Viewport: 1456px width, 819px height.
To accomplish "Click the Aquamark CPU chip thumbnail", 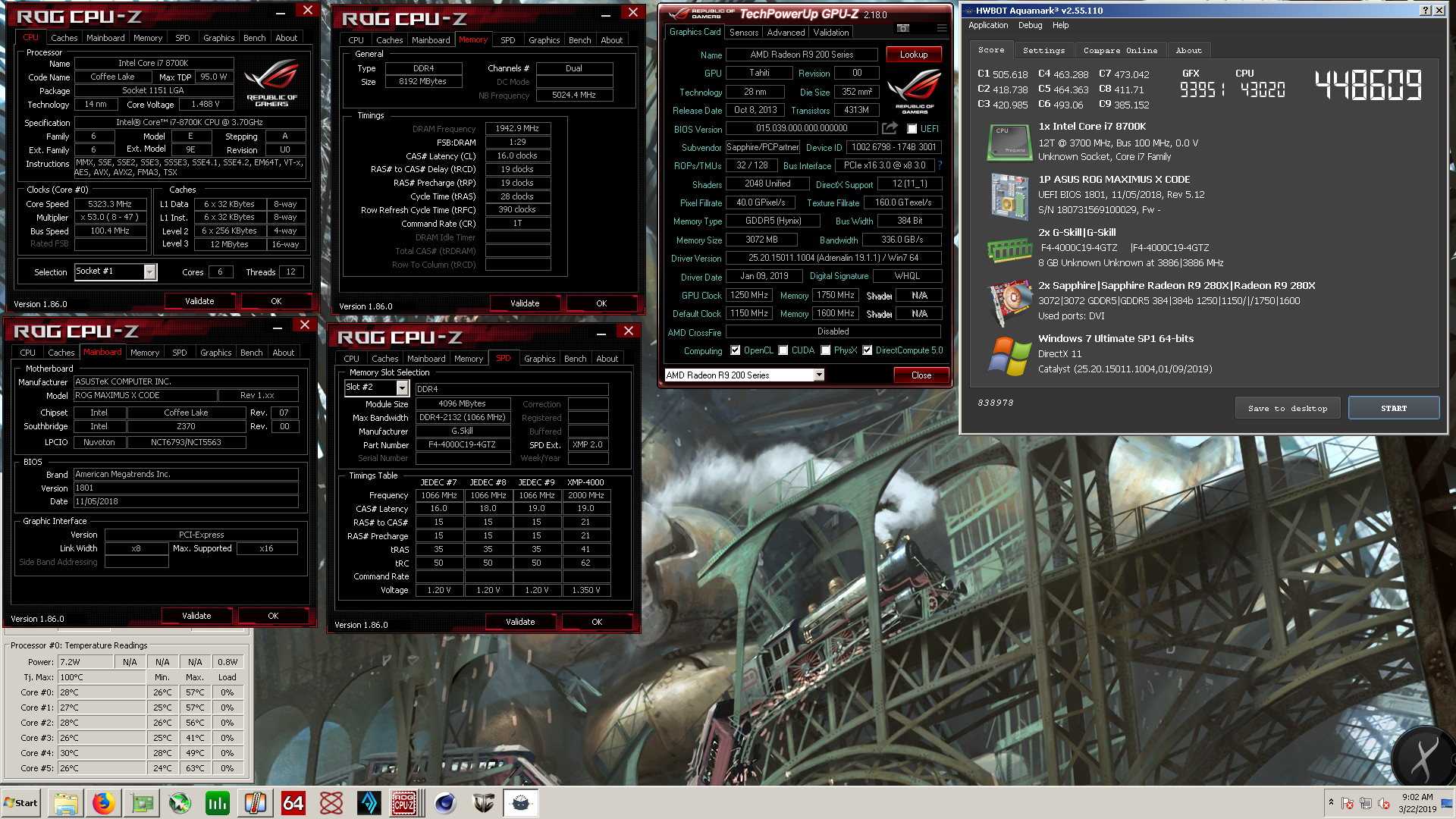I will 1009,142.
